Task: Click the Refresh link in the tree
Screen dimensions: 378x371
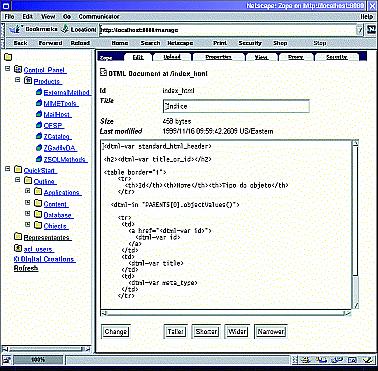Action: click(x=26, y=268)
